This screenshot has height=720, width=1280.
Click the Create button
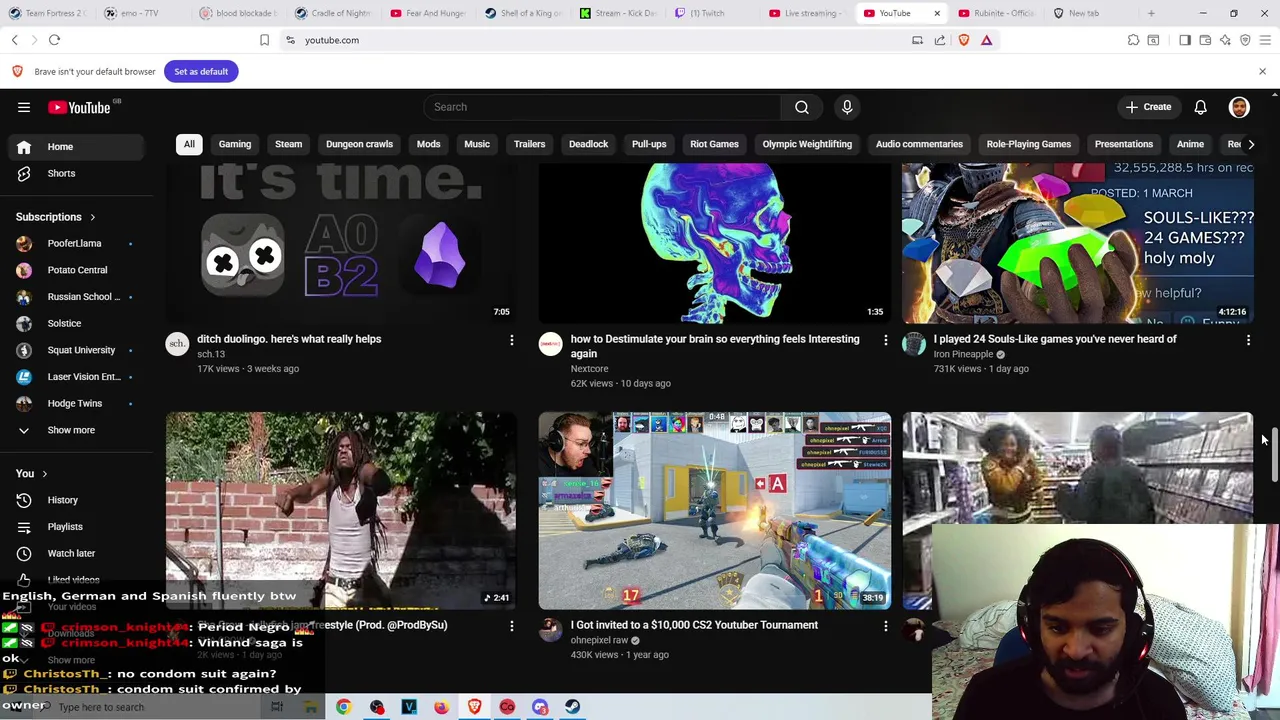pos(1148,107)
